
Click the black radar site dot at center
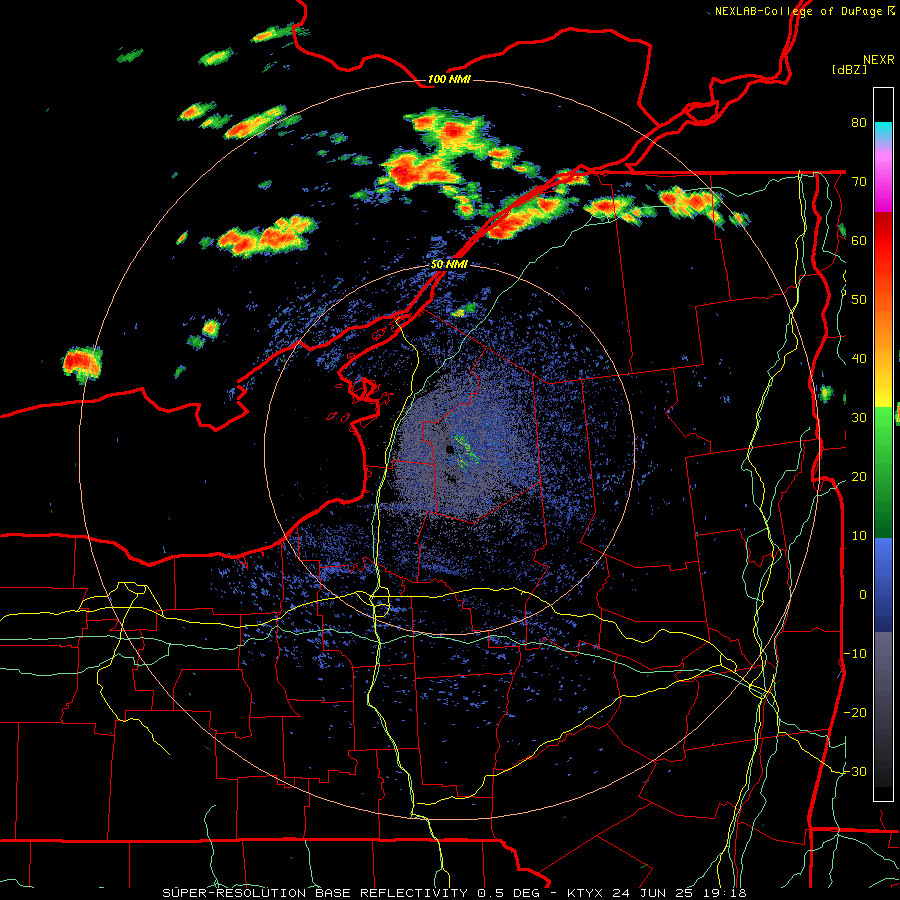pyautogui.click(x=449, y=449)
